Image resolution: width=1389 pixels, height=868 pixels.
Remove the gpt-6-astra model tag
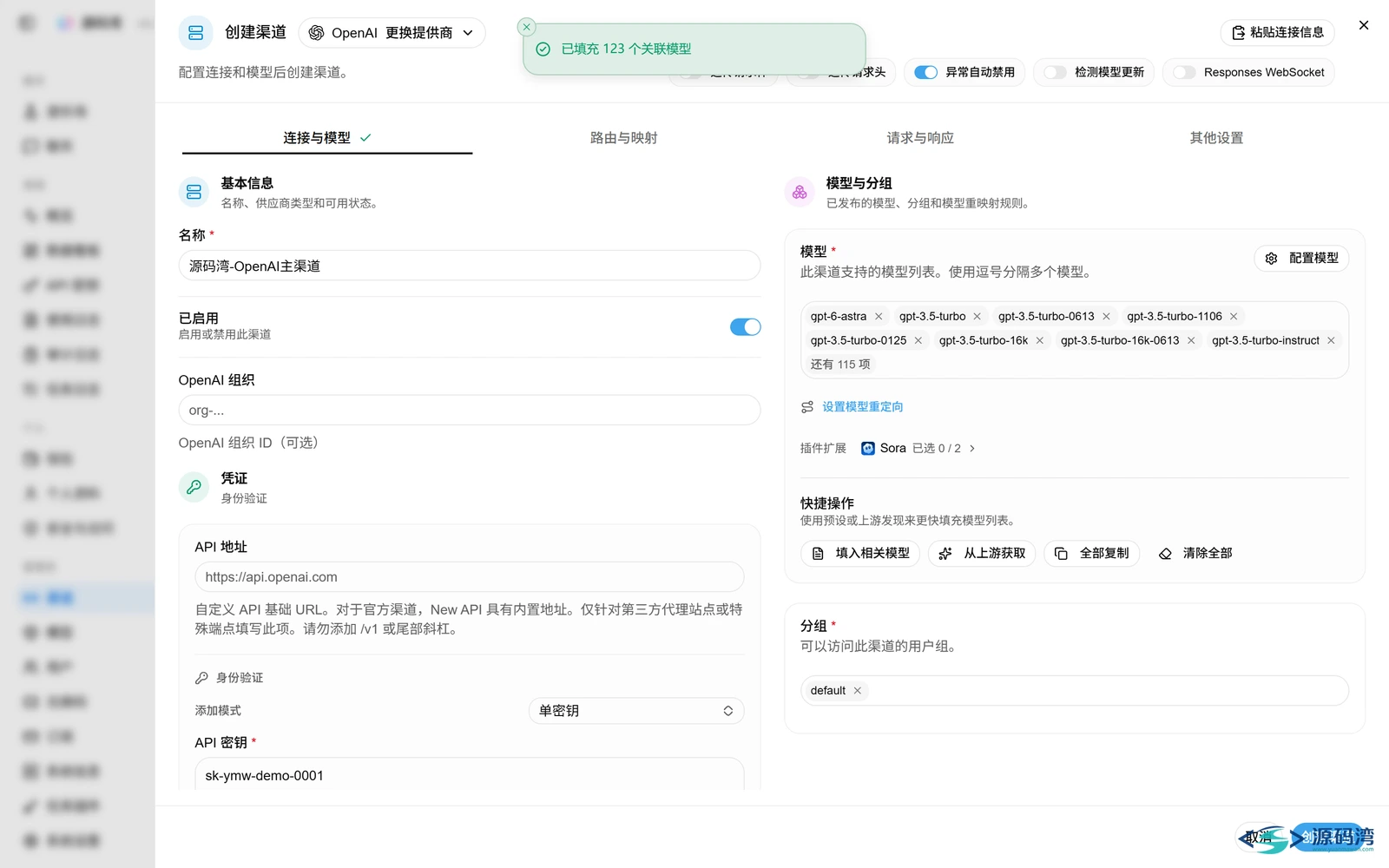tap(879, 317)
